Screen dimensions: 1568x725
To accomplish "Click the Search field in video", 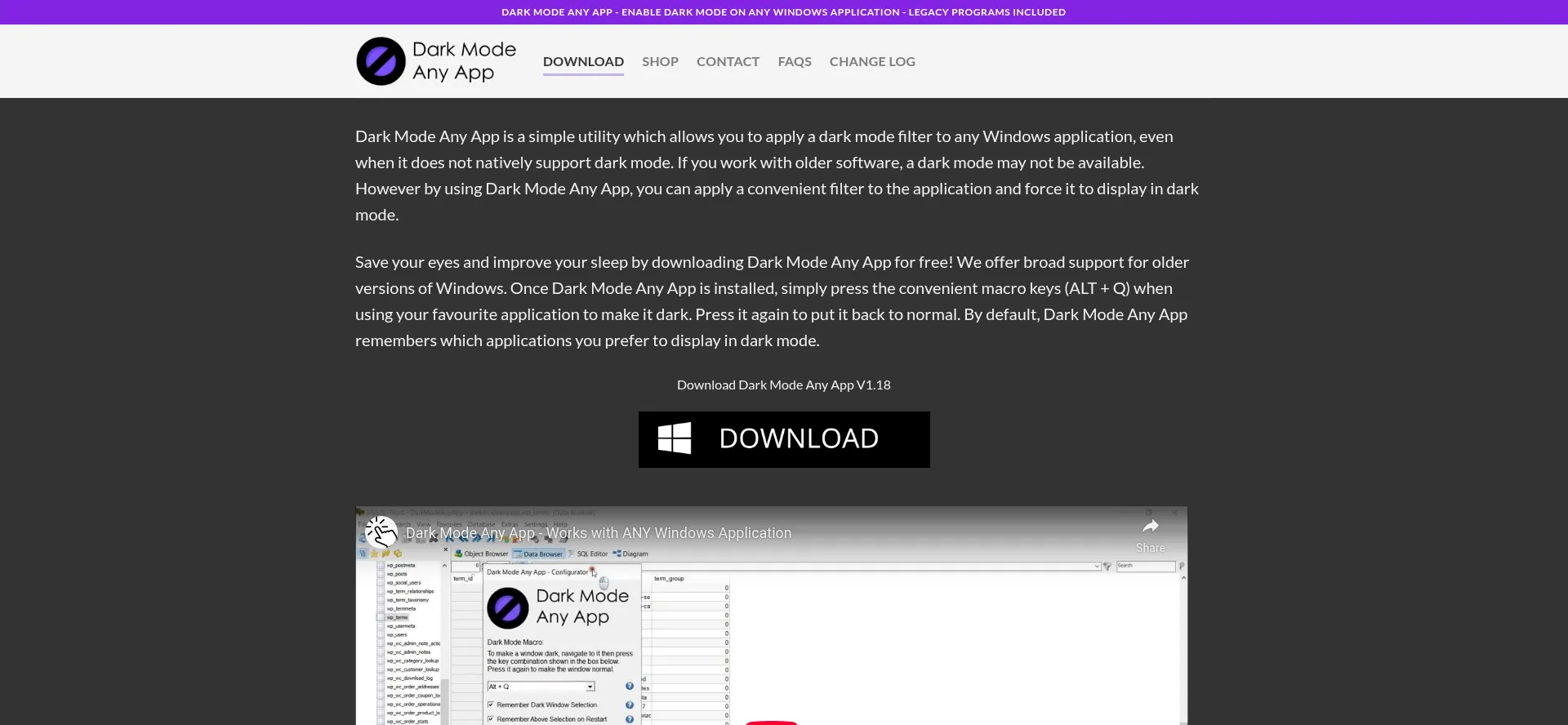I will 1145,566.
